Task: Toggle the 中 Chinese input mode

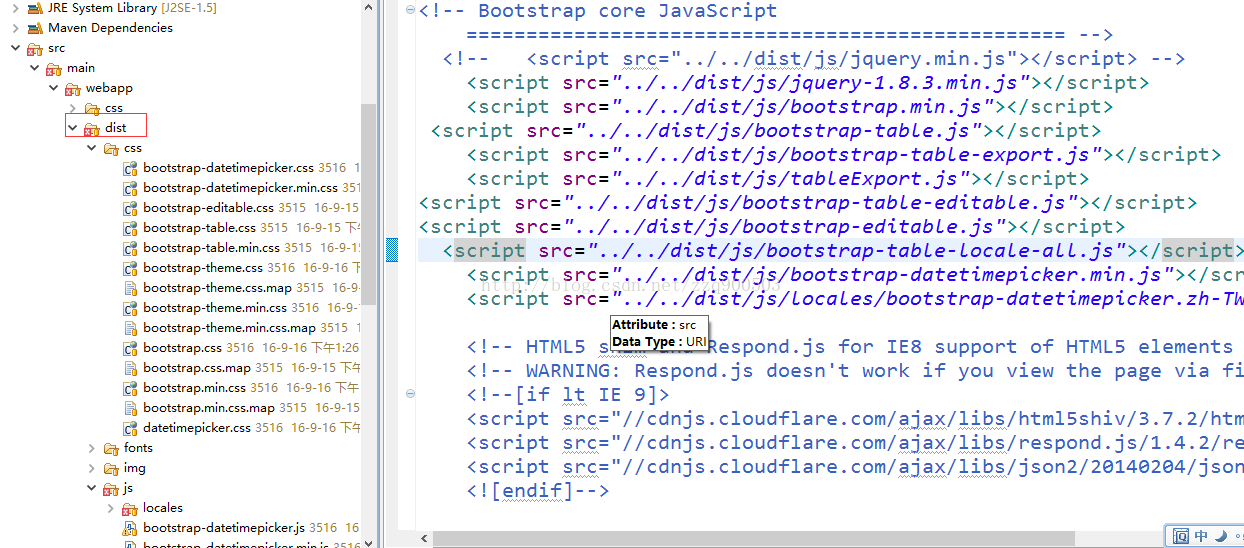Action: pyautogui.click(x=1201, y=537)
